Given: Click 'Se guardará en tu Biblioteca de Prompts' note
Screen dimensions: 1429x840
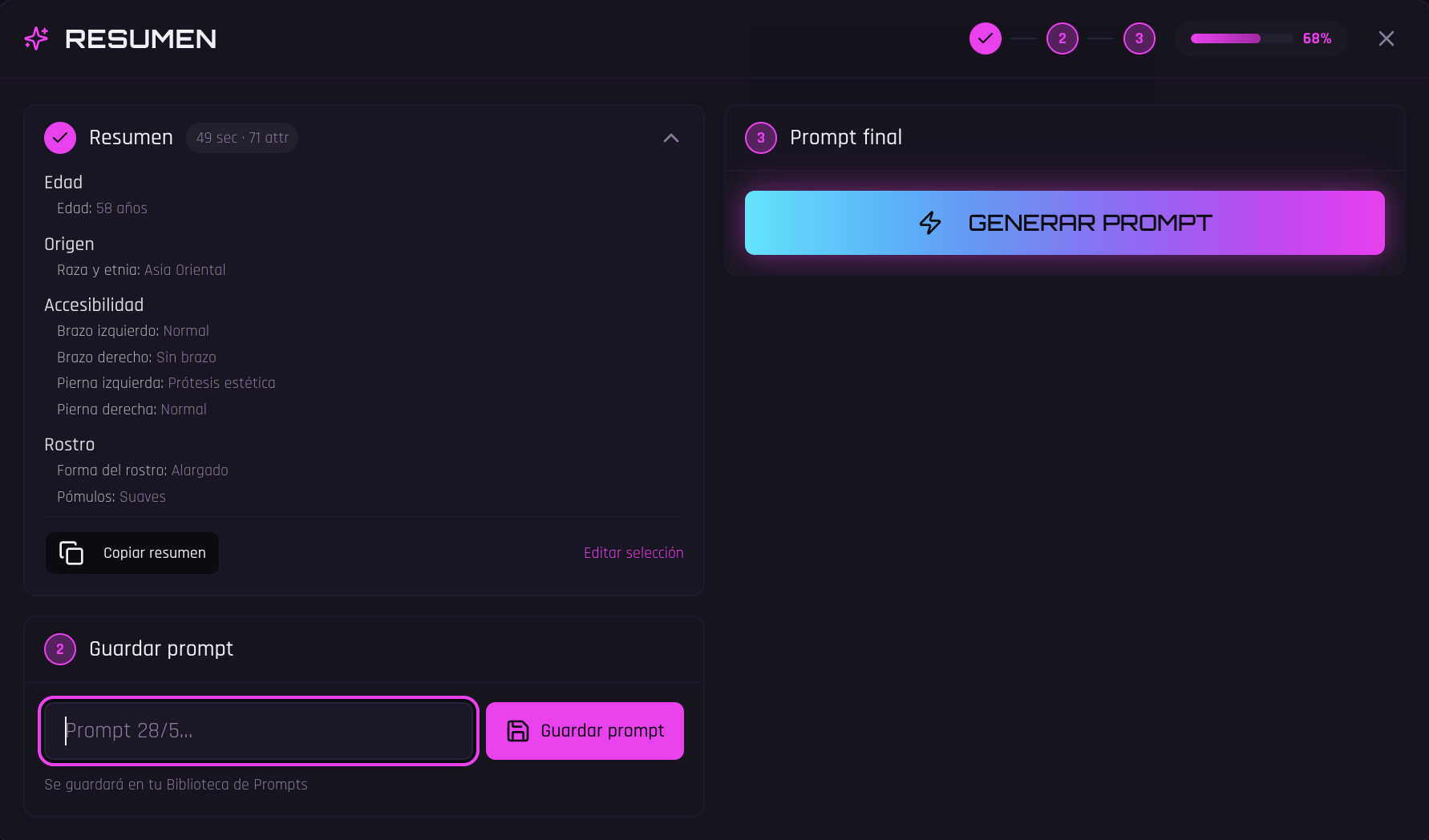Looking at the screenshot, I should point(176,785).
